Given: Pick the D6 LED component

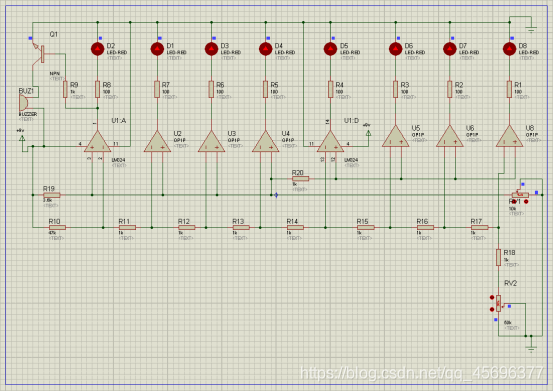Looking at the screenshot, I should 395,49.
